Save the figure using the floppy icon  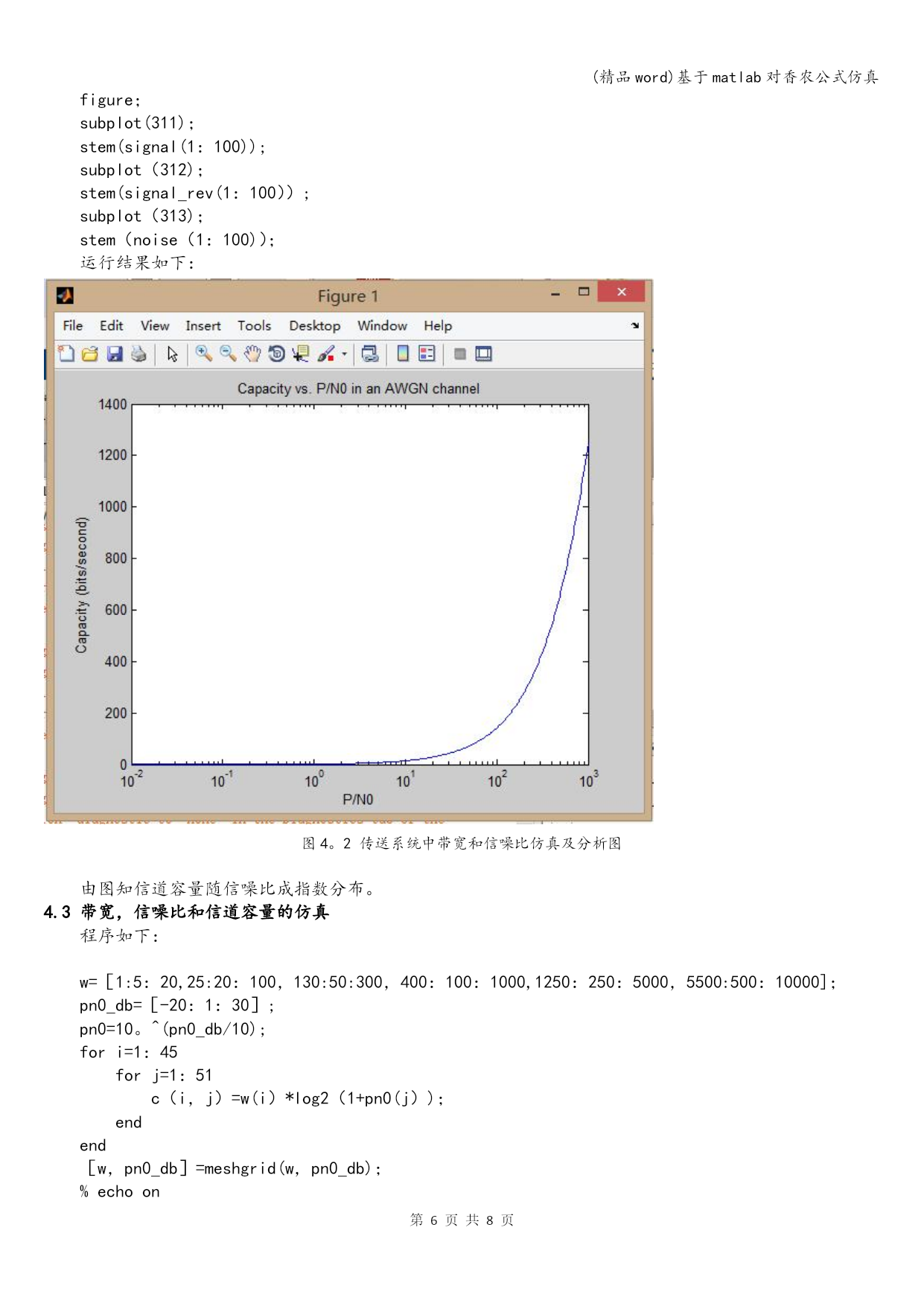coord(115,354)
